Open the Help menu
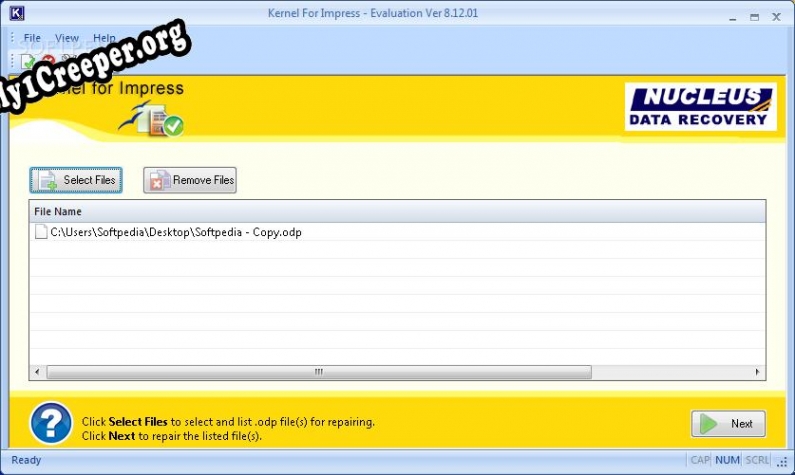The width and height of the screenshot is (795, 475). [x=104, y=38]
